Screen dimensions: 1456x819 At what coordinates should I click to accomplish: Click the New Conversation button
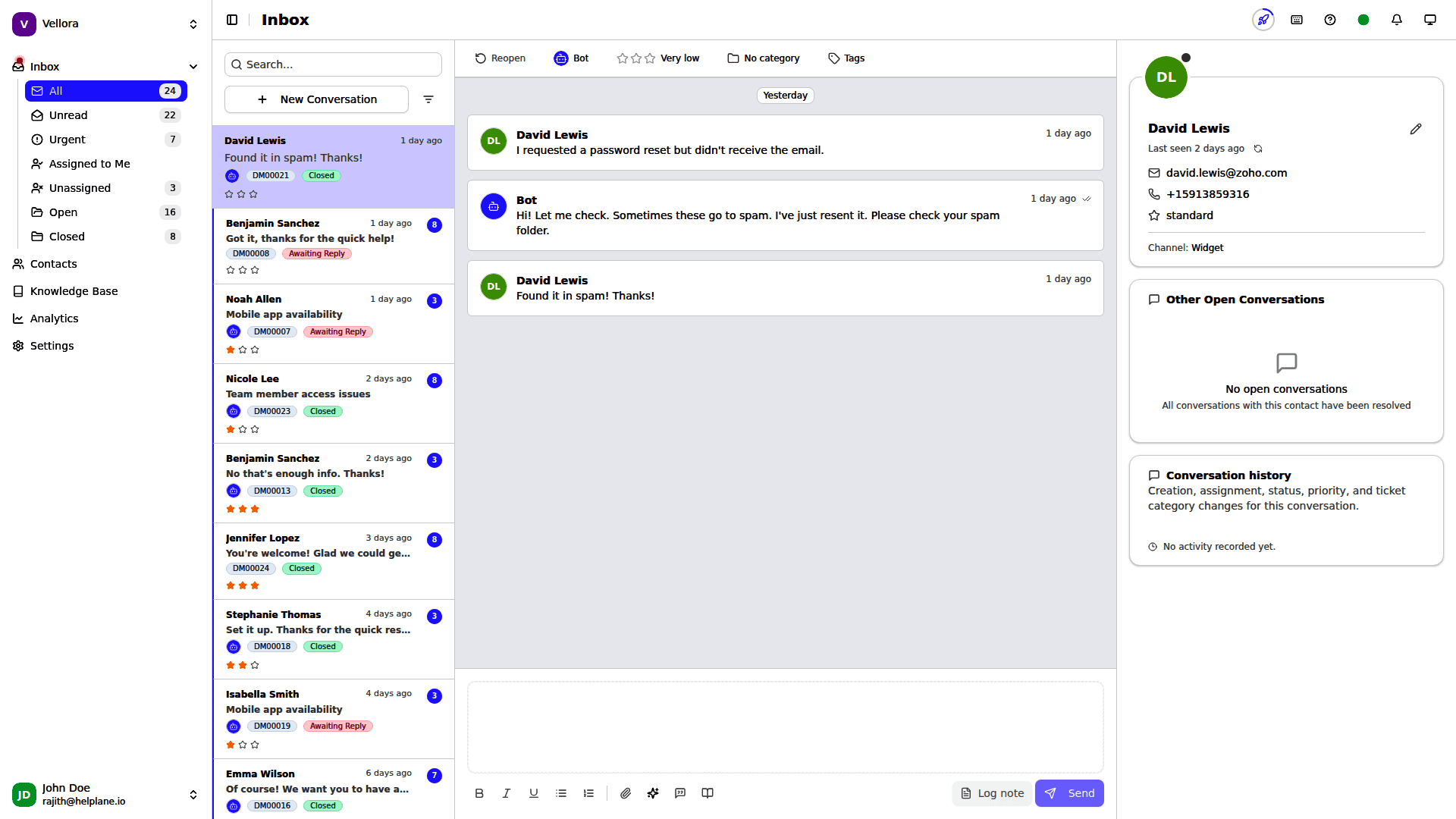(316, 99)
